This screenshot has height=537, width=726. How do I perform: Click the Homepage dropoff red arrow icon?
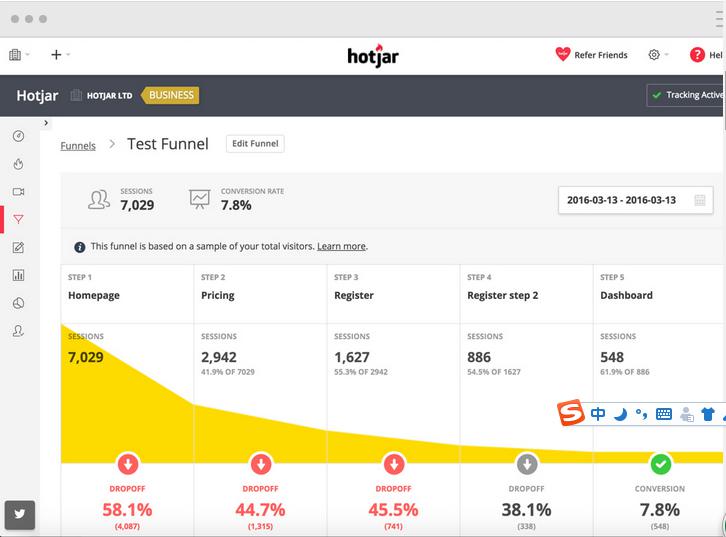[128, 464]
